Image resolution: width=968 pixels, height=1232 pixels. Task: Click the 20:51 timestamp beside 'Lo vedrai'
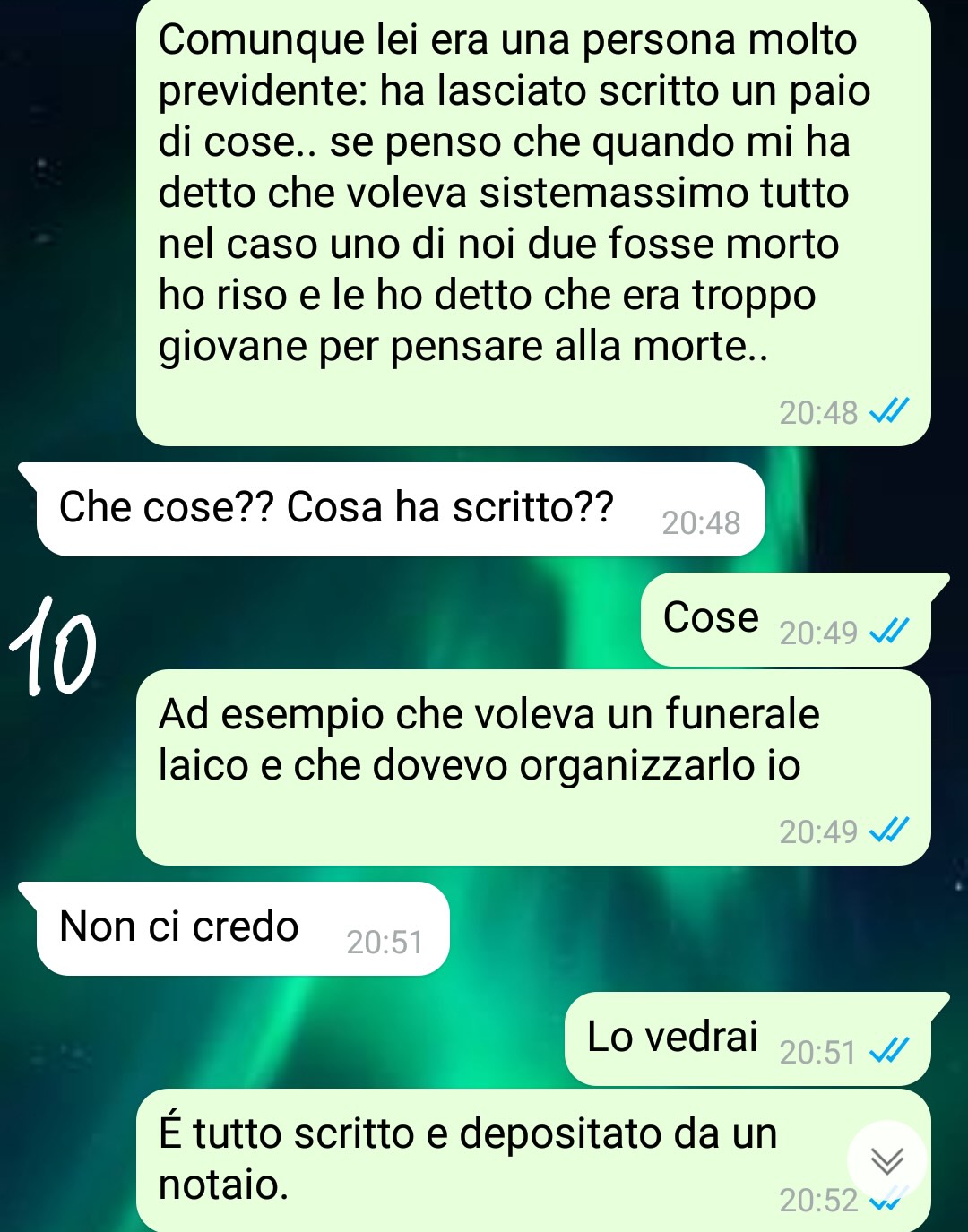(x=818, y=1053)
